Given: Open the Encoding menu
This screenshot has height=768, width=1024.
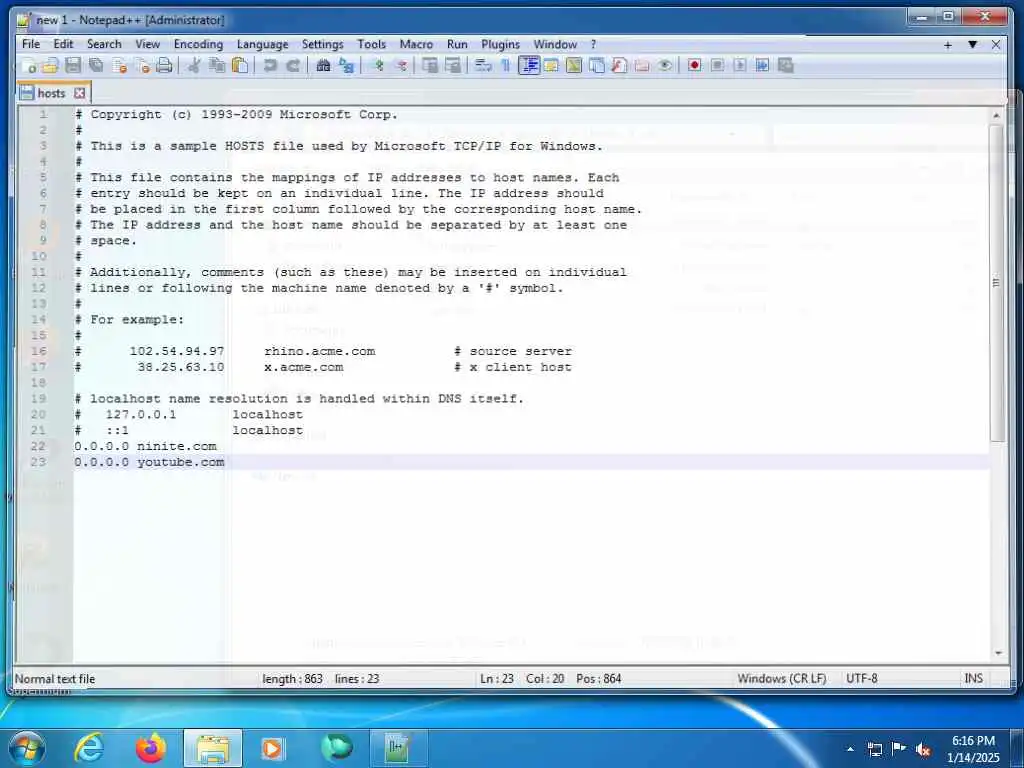Looking at the screenshot, I should [199, 44].
